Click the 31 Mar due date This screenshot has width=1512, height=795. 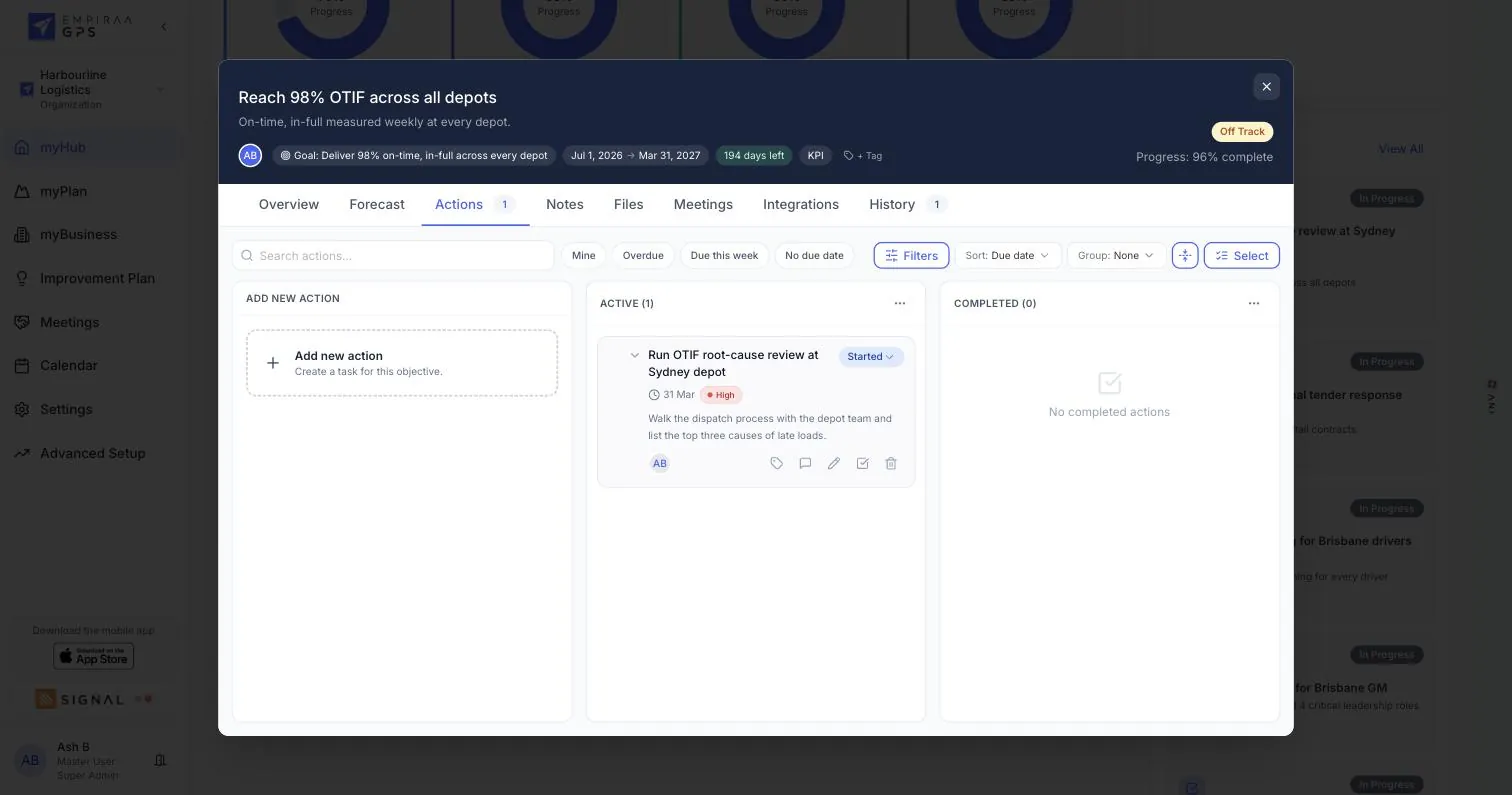672,395
